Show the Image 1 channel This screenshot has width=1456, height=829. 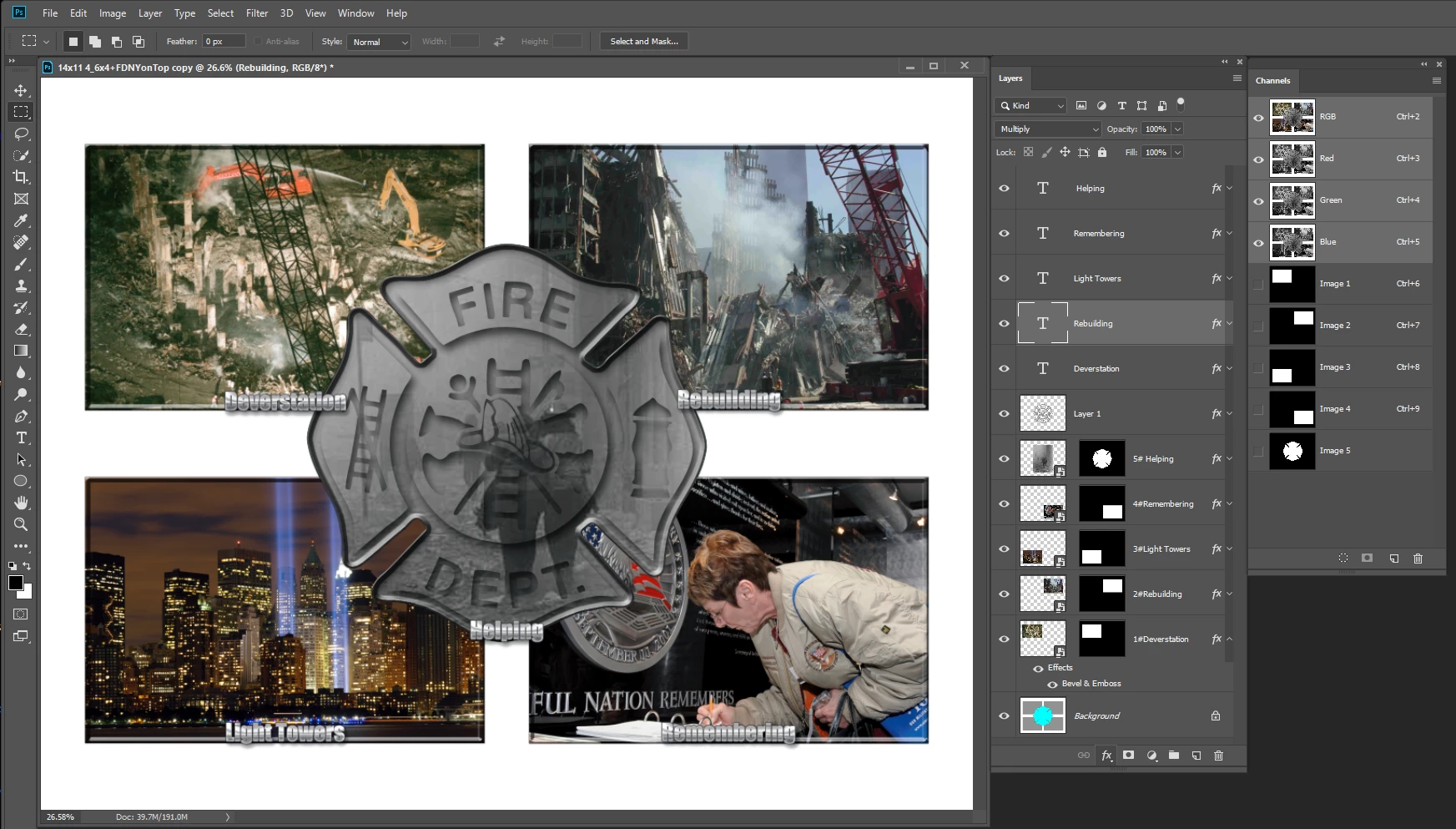[1258, 285]
